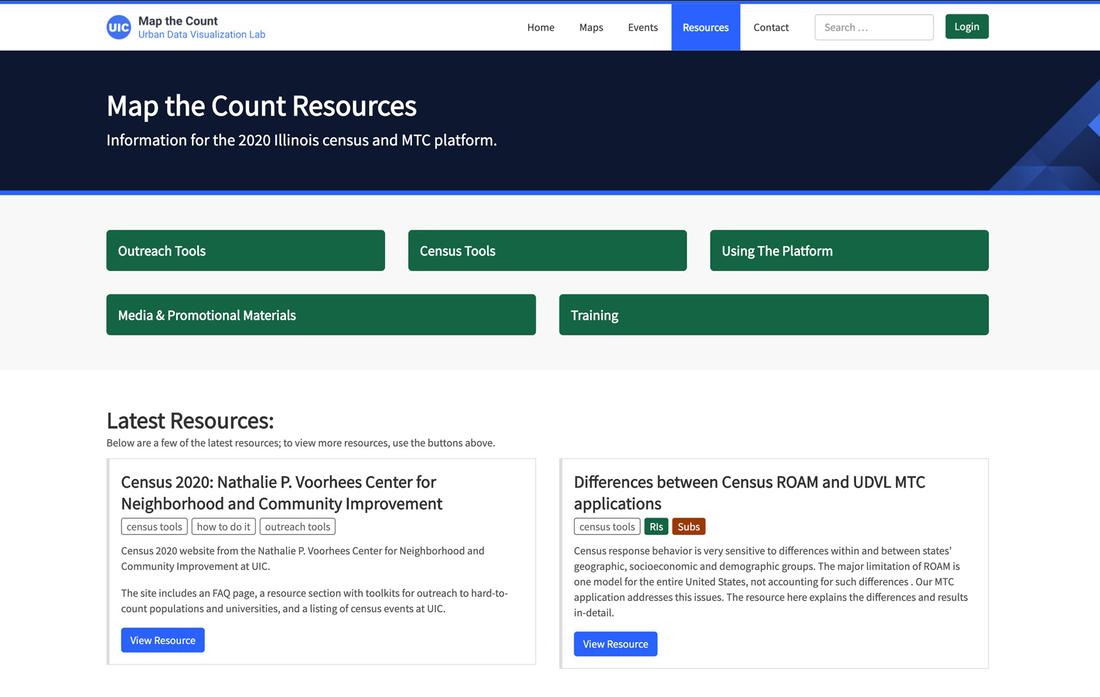1100x697 pixels.
Task: Click View Resource on the Voorhees card
Action: [163, 639]
